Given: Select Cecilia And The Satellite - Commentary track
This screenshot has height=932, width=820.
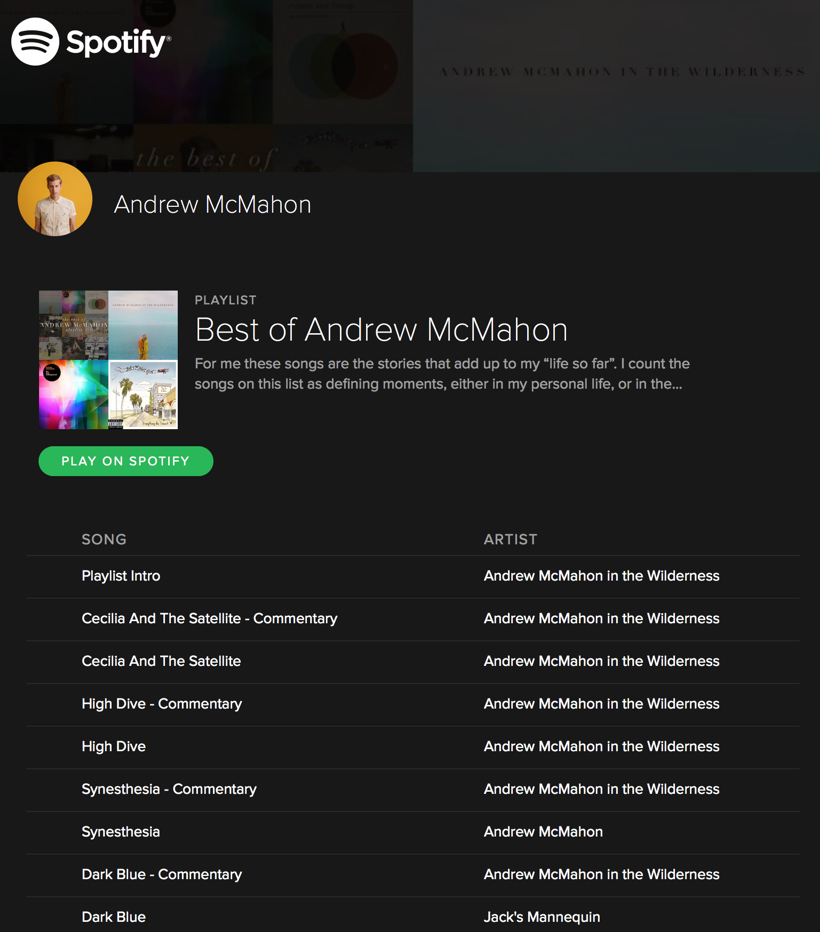Looking at the screenshot, I should [209, 619].
